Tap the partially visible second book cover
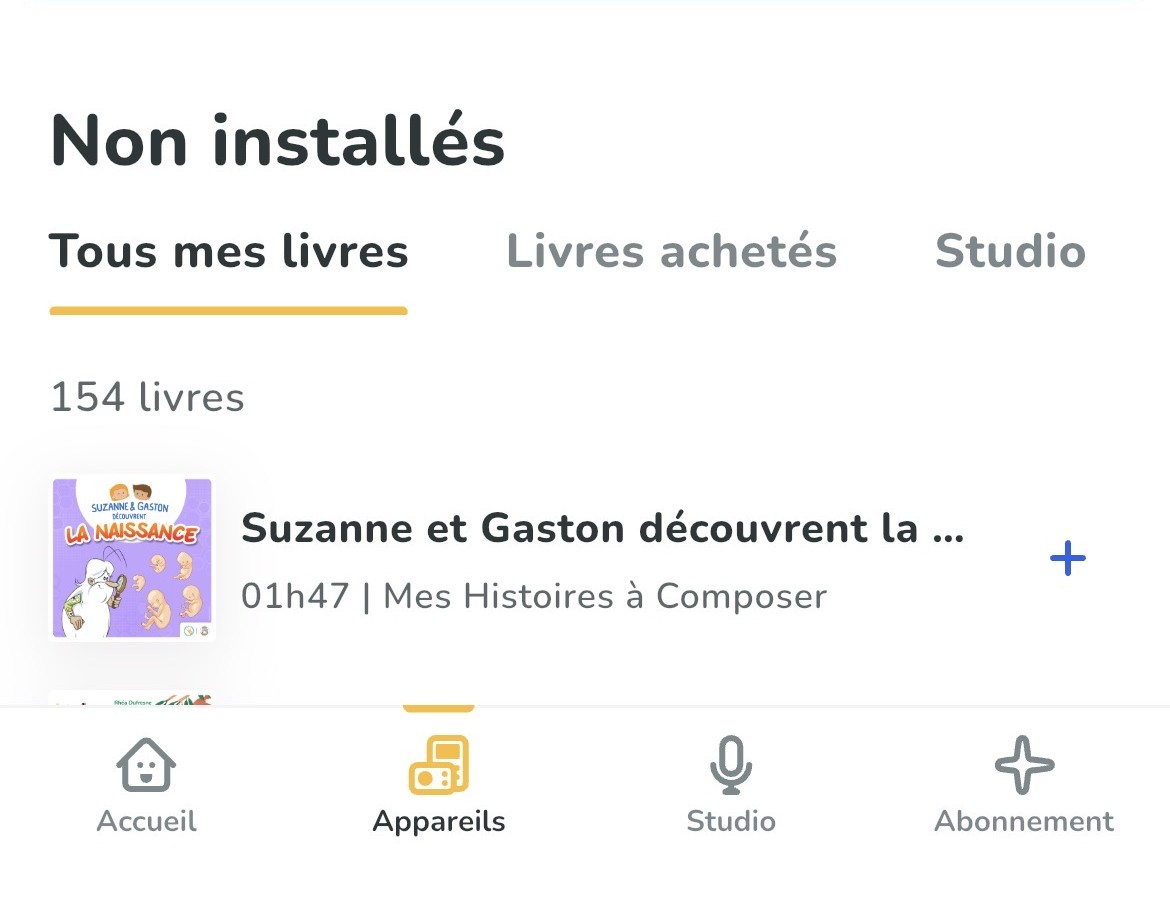Image resolution: width=1170 pixels, height=907 pixels. [x=132, y=699]
